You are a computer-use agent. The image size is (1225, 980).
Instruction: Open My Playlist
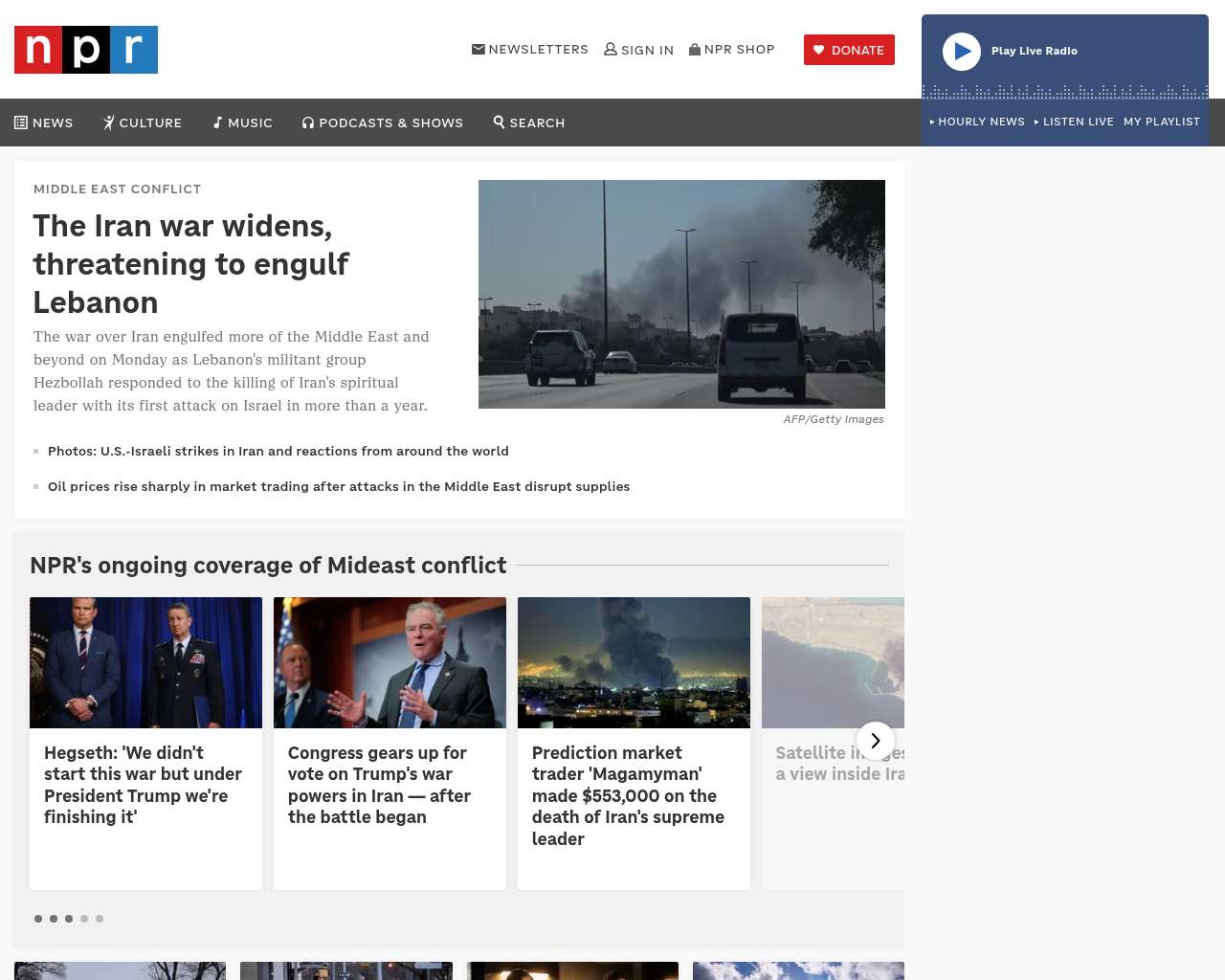1161,122
